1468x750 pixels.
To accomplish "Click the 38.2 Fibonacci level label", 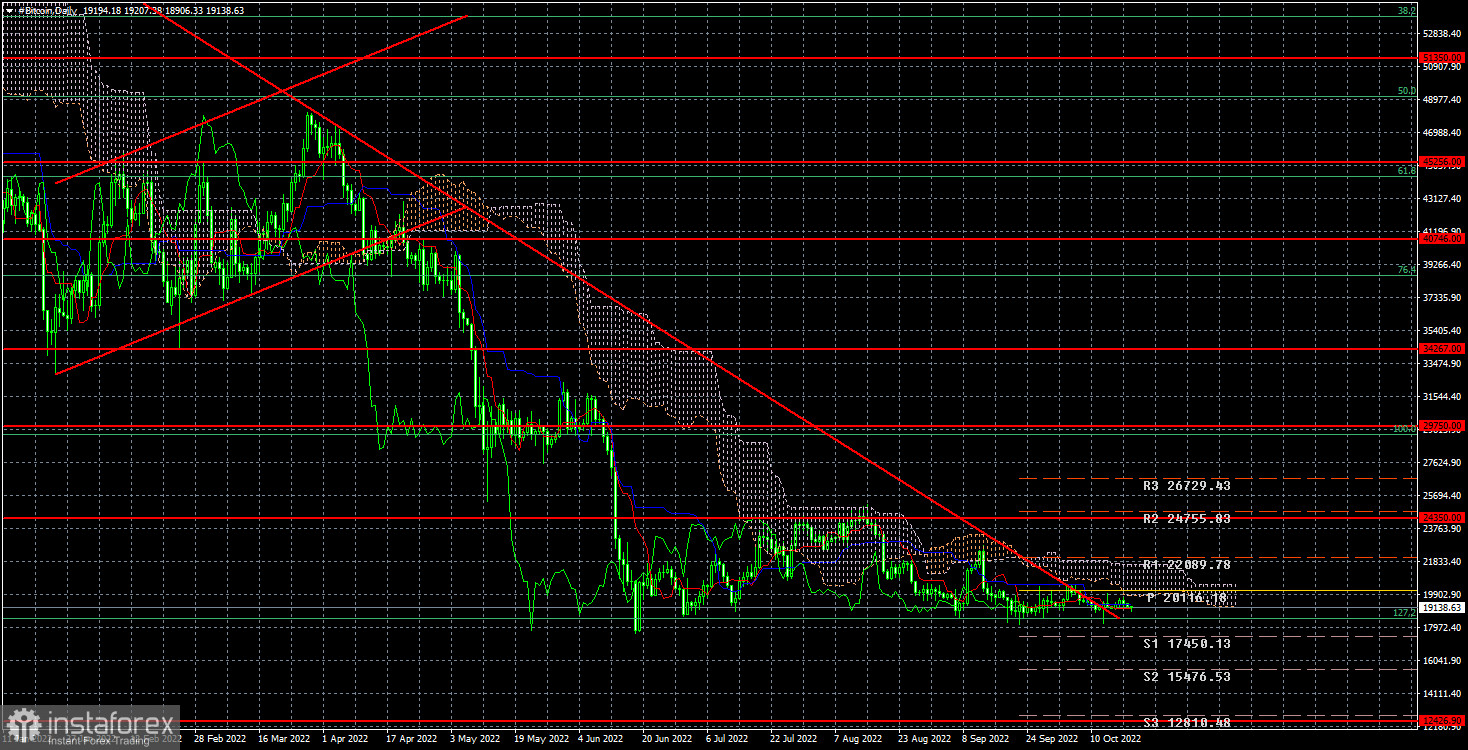I will 1407,10.
